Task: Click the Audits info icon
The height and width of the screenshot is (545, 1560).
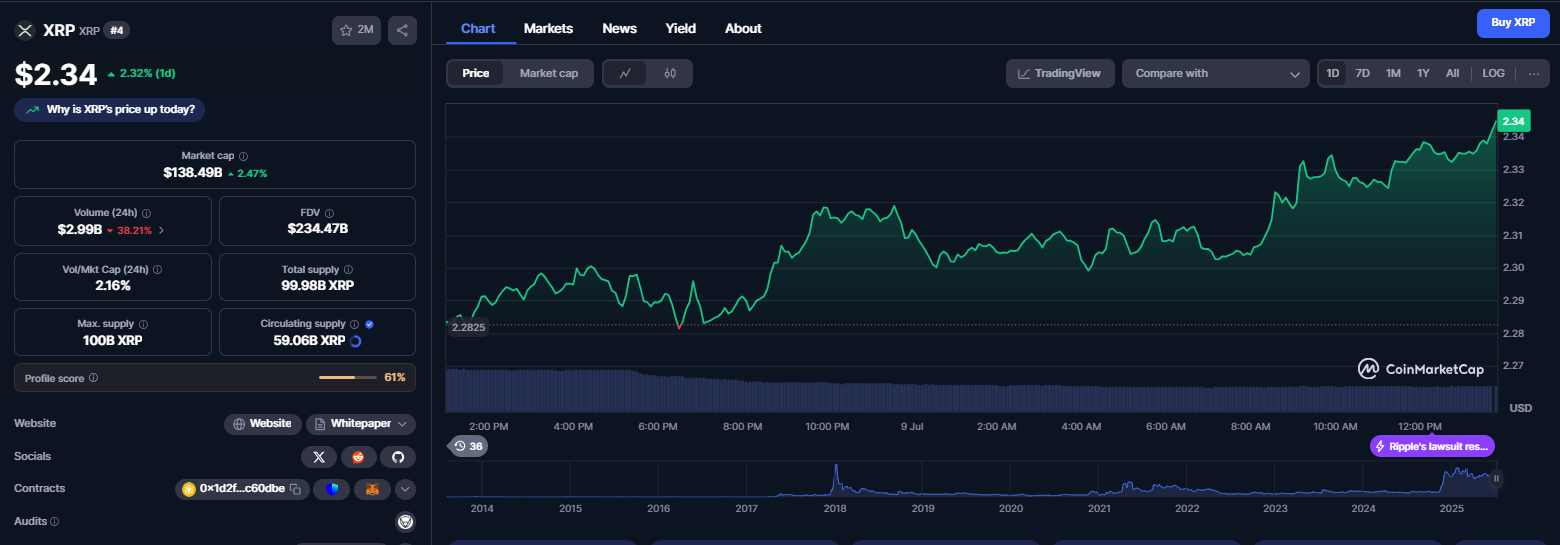Action: (54, 522)
